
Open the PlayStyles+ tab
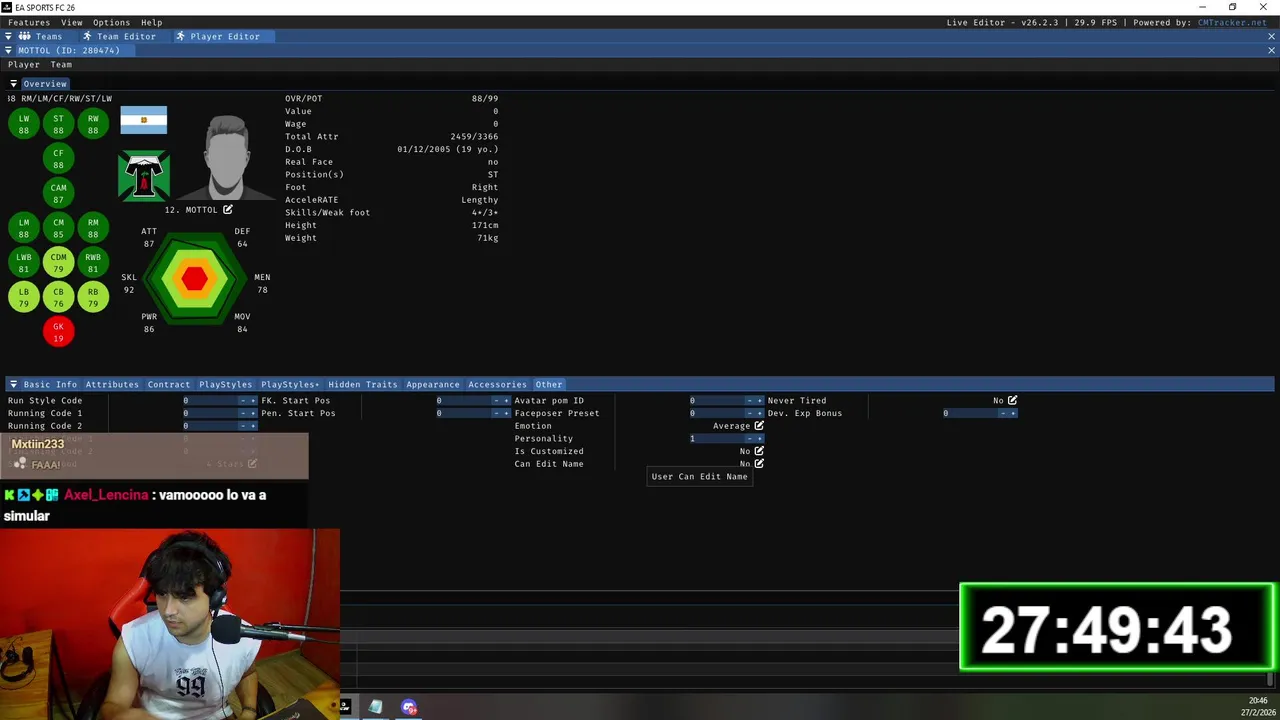coord(290,384)
